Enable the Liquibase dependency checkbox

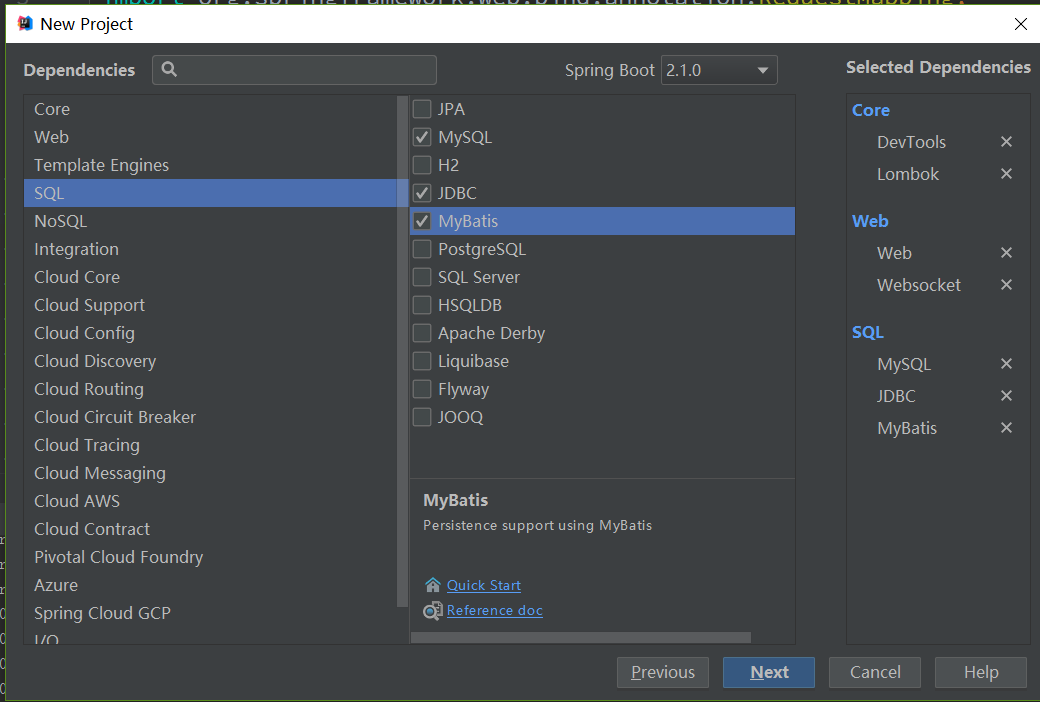[422, 361]
